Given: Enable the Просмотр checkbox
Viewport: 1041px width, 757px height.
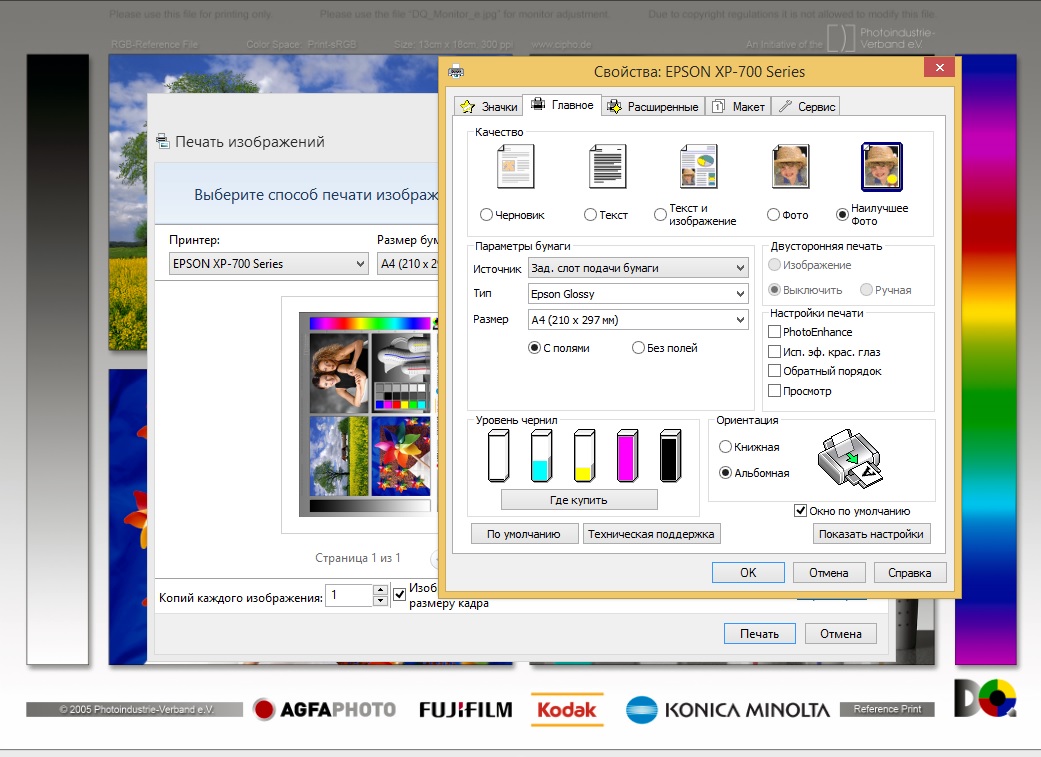Looking at the screenshot, I should point(774,390).
